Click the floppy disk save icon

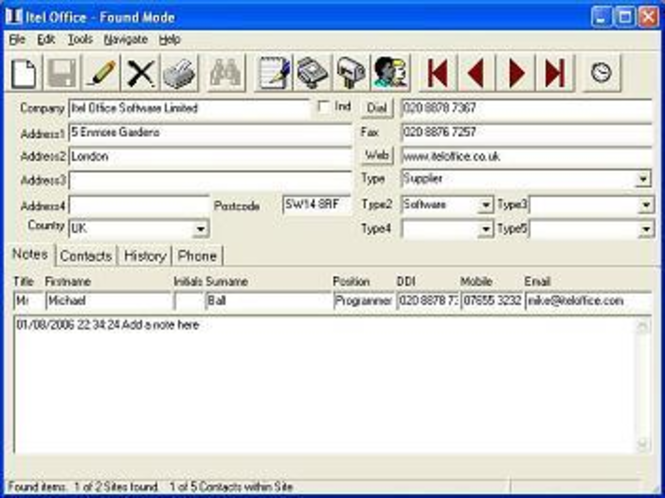62,73
